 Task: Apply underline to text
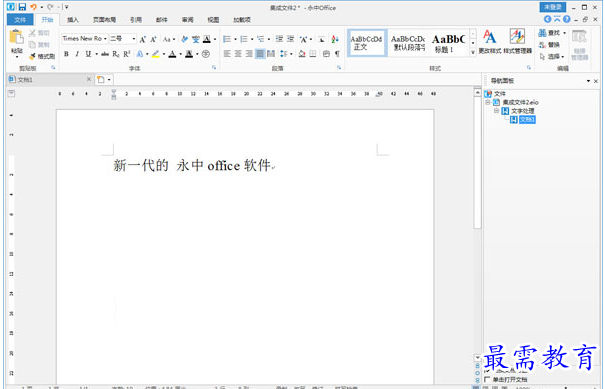(x=88, y=54)
